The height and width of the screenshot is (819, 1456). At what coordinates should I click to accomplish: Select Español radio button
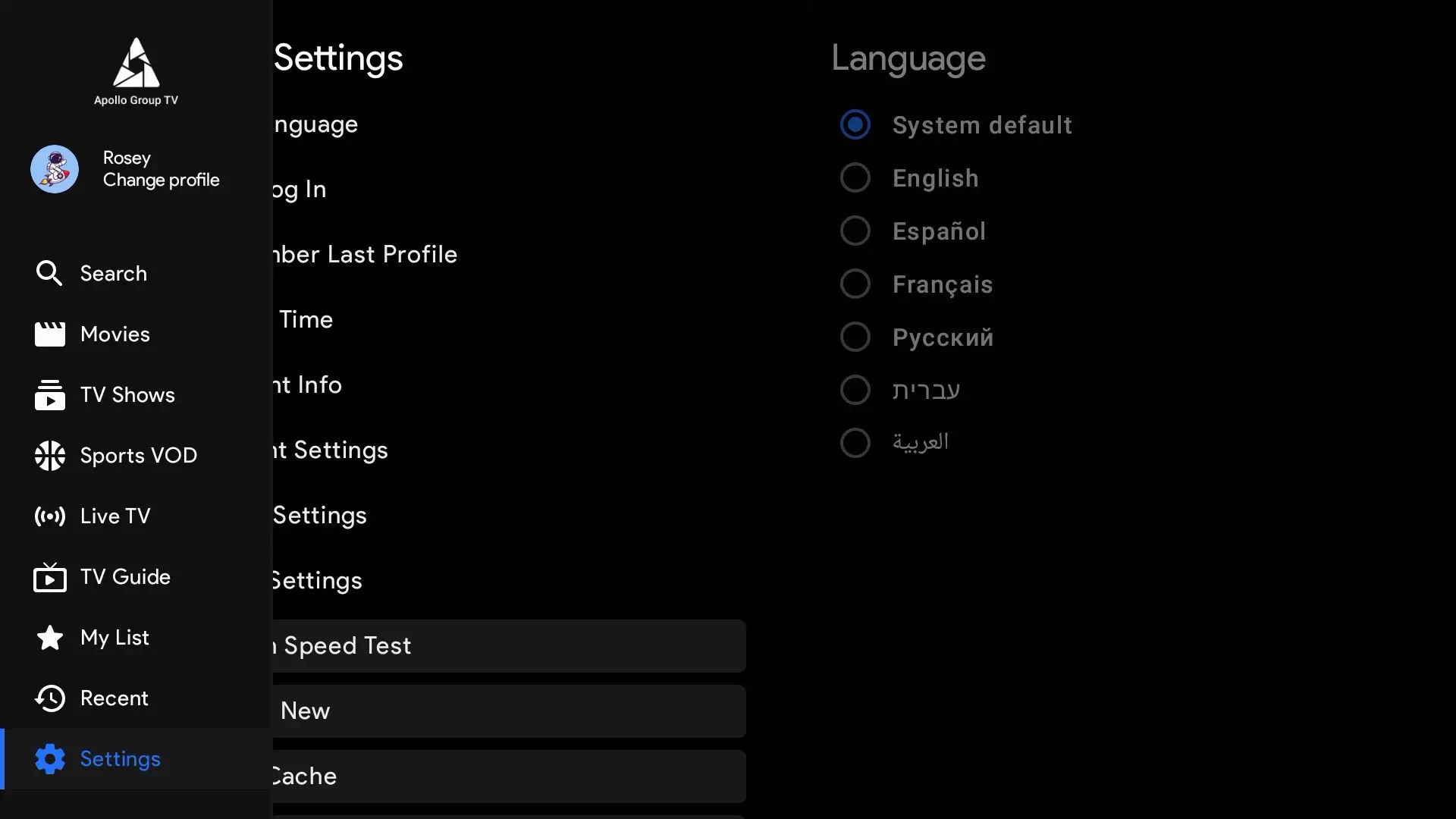pyautogui.click(x=855, y=231)
